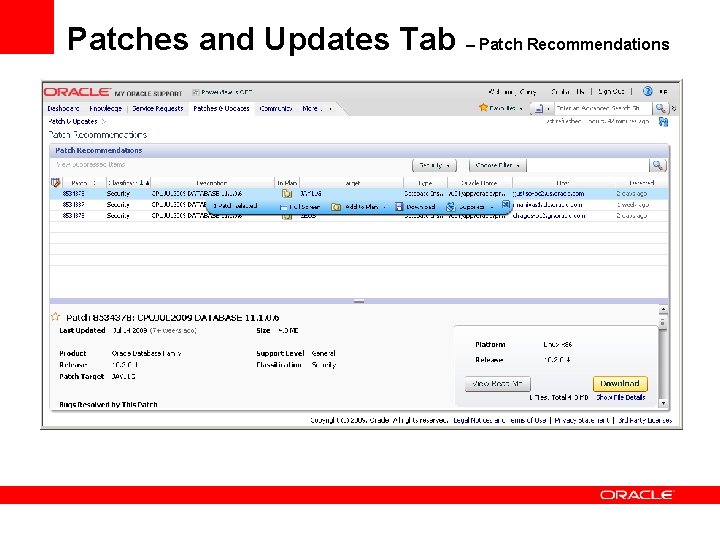
Task: Favorite patch 8534378 with the star icon
Action: click(x=56, y=316)
